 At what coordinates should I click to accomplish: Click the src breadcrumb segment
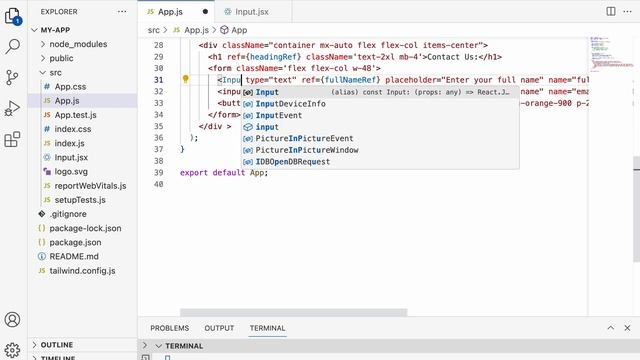(x=153, y=30)
